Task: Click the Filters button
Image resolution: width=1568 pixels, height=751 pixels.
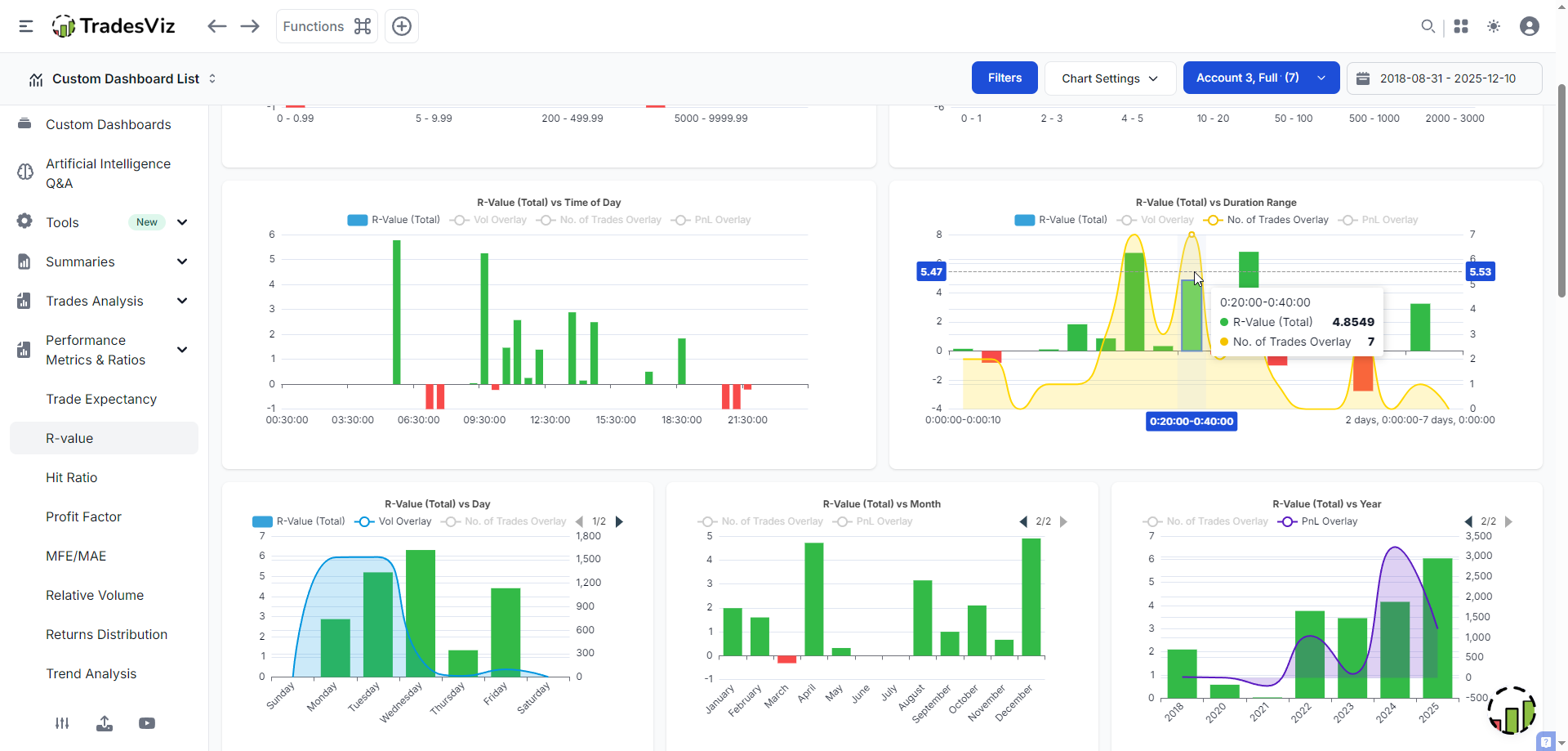Action: [x=1004, y=78]
